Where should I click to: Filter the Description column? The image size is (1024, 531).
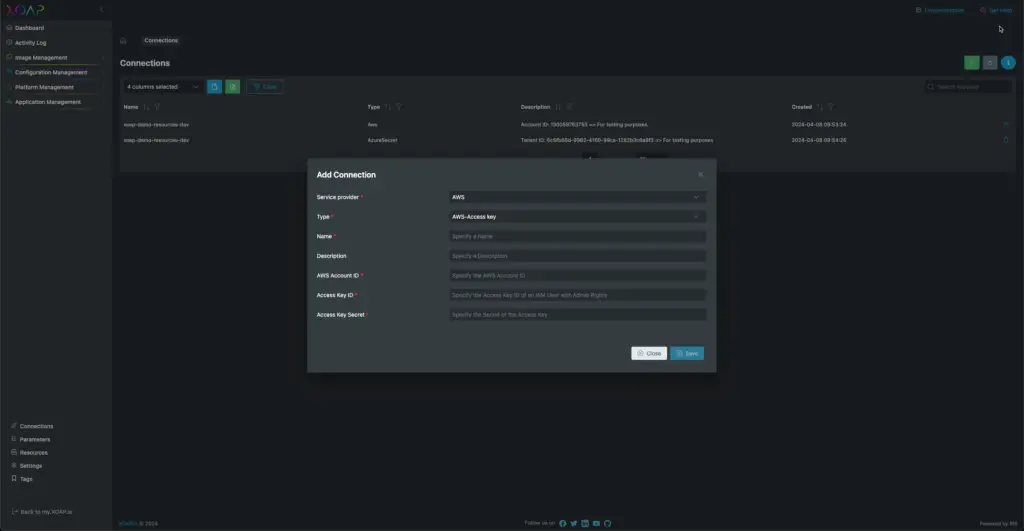click(x=569, y=107)
